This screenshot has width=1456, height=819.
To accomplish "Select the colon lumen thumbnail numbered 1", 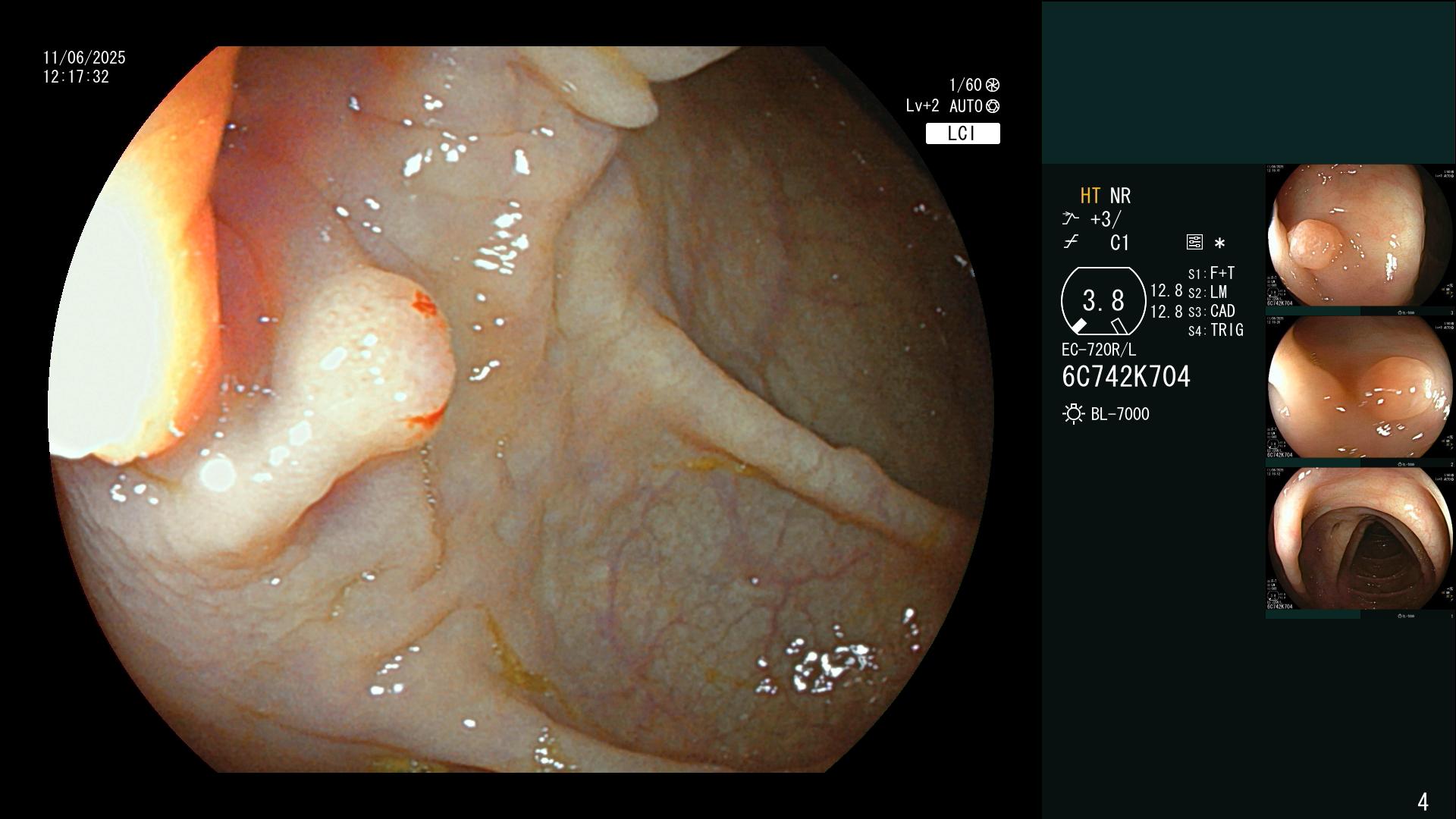I will pos(1360,543).
